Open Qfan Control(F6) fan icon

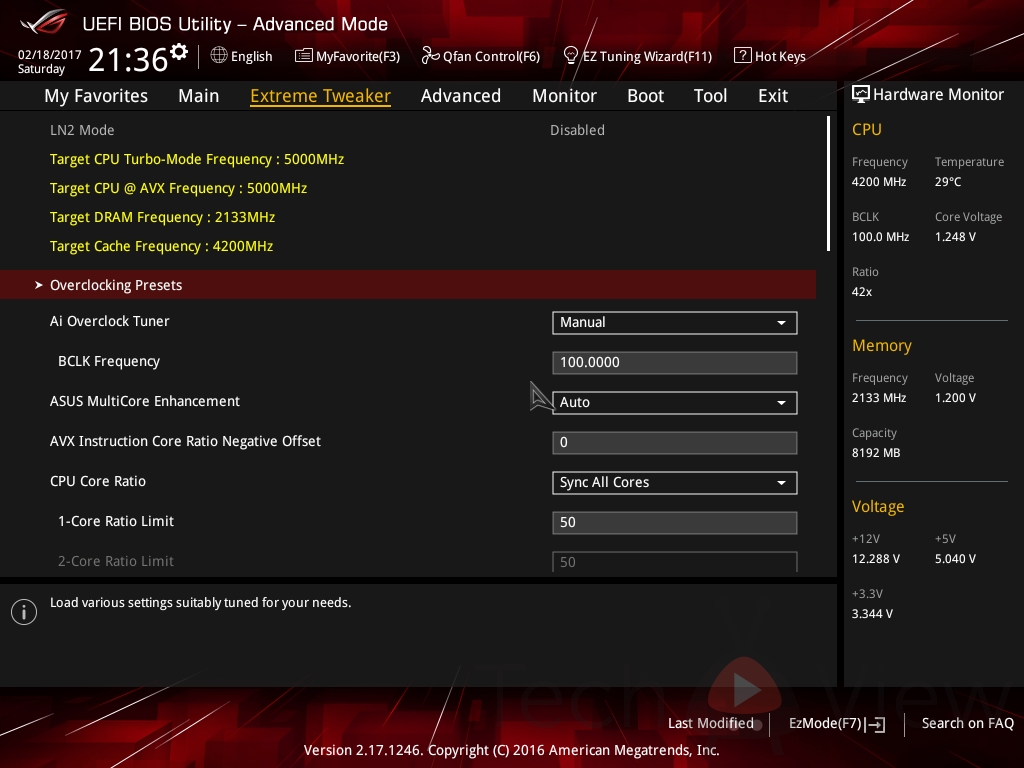coord(430,56)
